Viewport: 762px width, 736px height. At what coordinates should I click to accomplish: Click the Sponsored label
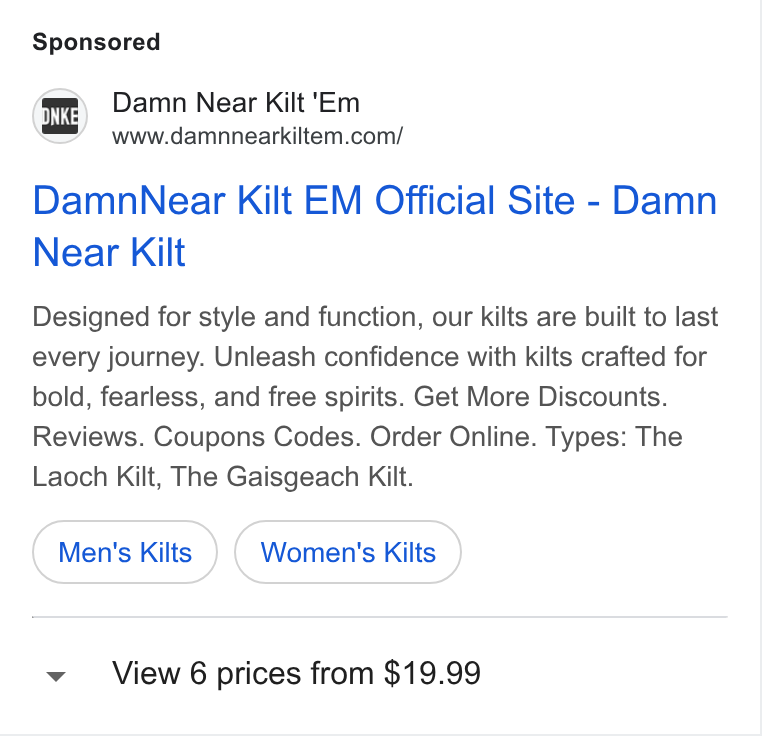pyautogui.click(x=96, y=42)
